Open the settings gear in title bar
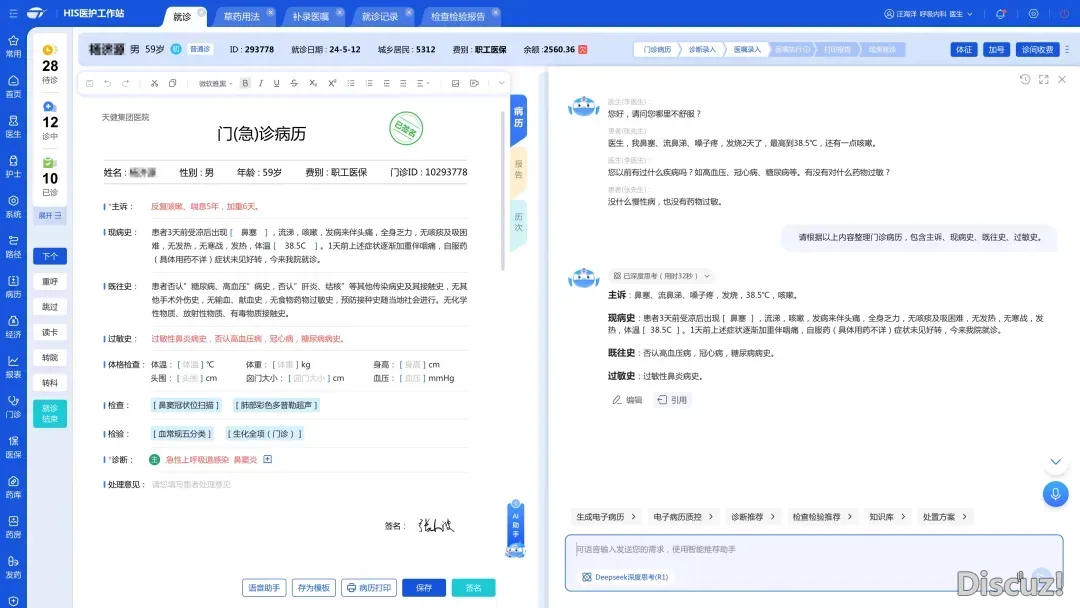 [1033, 14]
